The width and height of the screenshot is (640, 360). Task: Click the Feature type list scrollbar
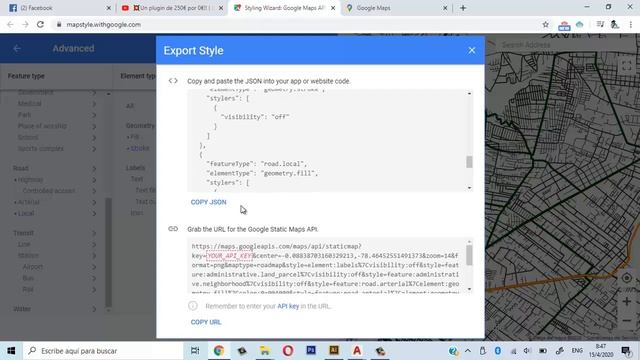point(108,252)
